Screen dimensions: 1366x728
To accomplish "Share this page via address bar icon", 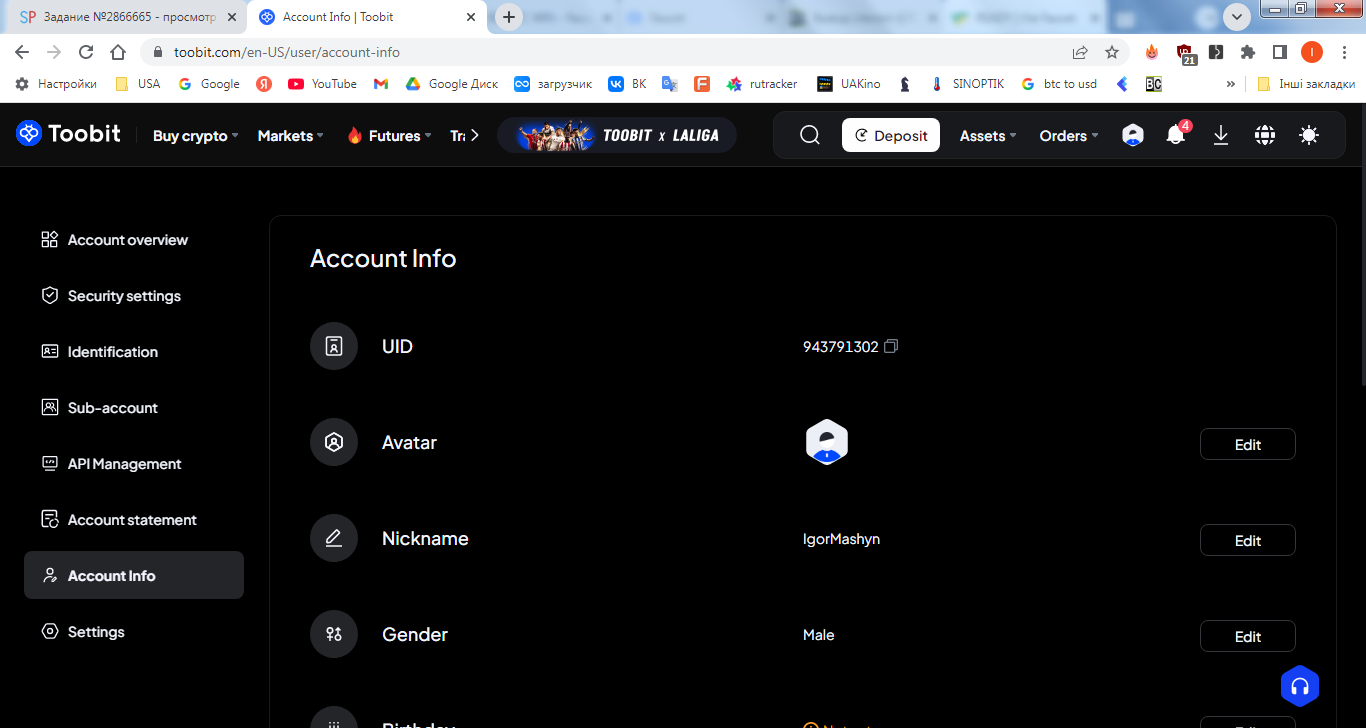I will click(1080, 52).
